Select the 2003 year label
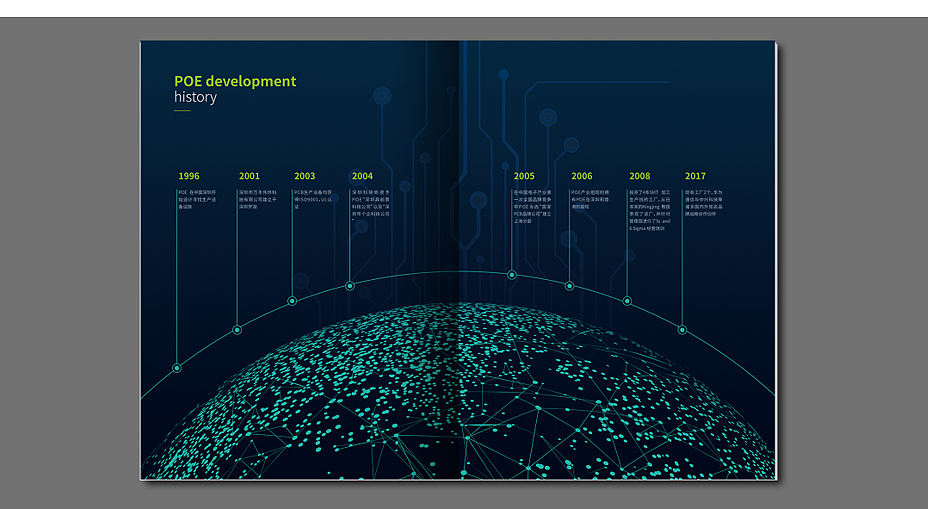The height and width of the screenshot is (509, 928). [305, 176]
